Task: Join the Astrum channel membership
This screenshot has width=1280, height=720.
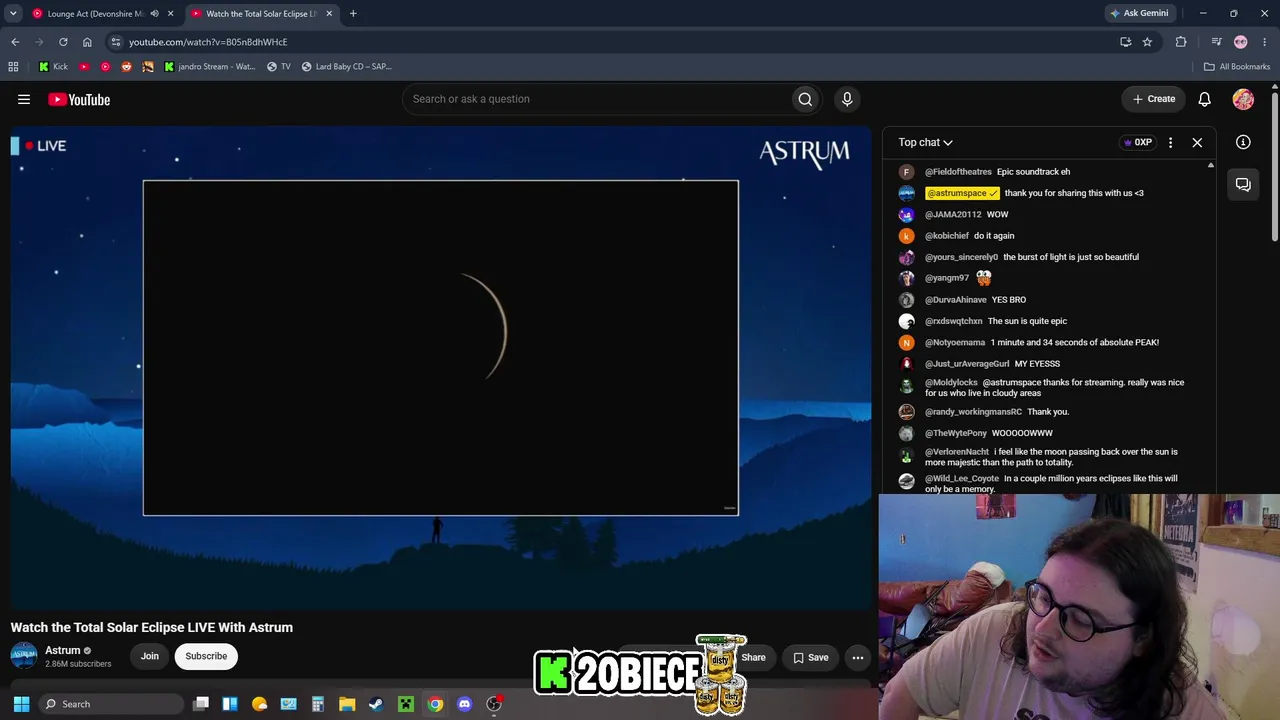Action: tap(149, 656)
